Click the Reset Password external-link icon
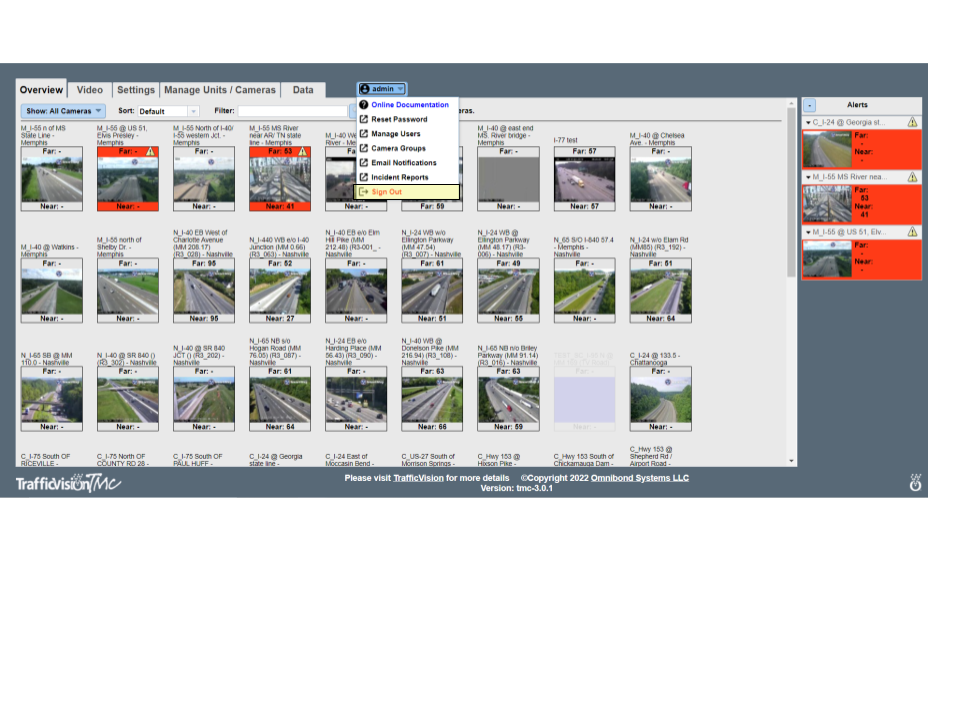The image size is (960, 720). pyautogui.click(x=364, y=119)
